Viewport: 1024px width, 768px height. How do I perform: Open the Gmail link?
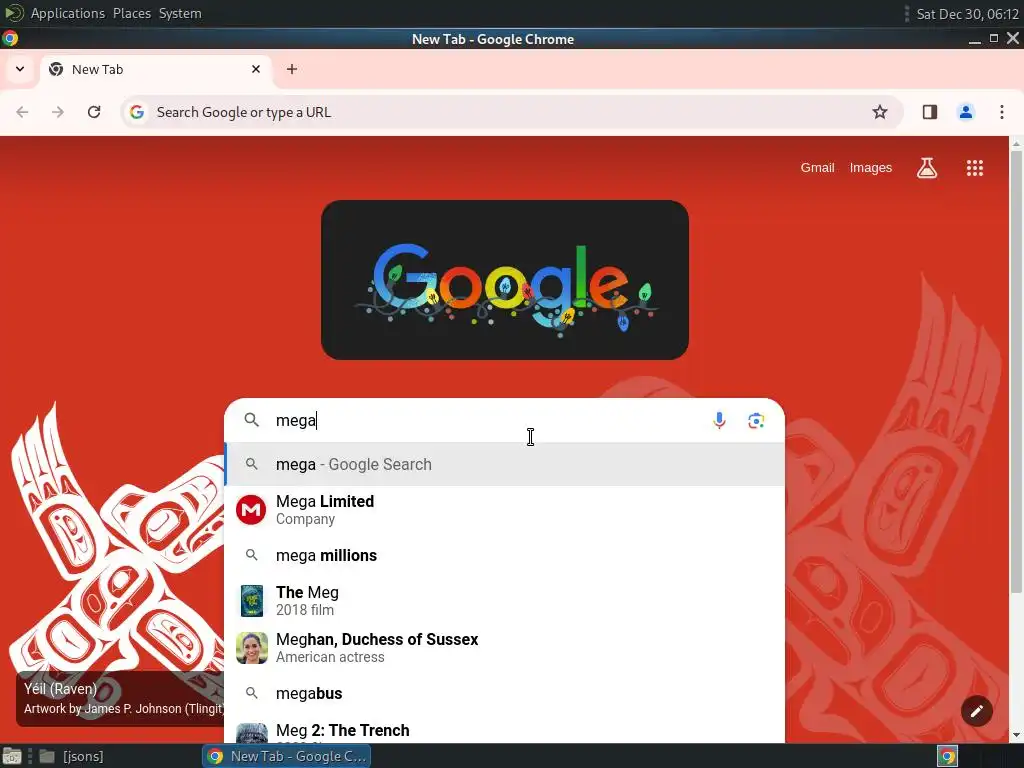pyautogui.click(x=818, y=168)
